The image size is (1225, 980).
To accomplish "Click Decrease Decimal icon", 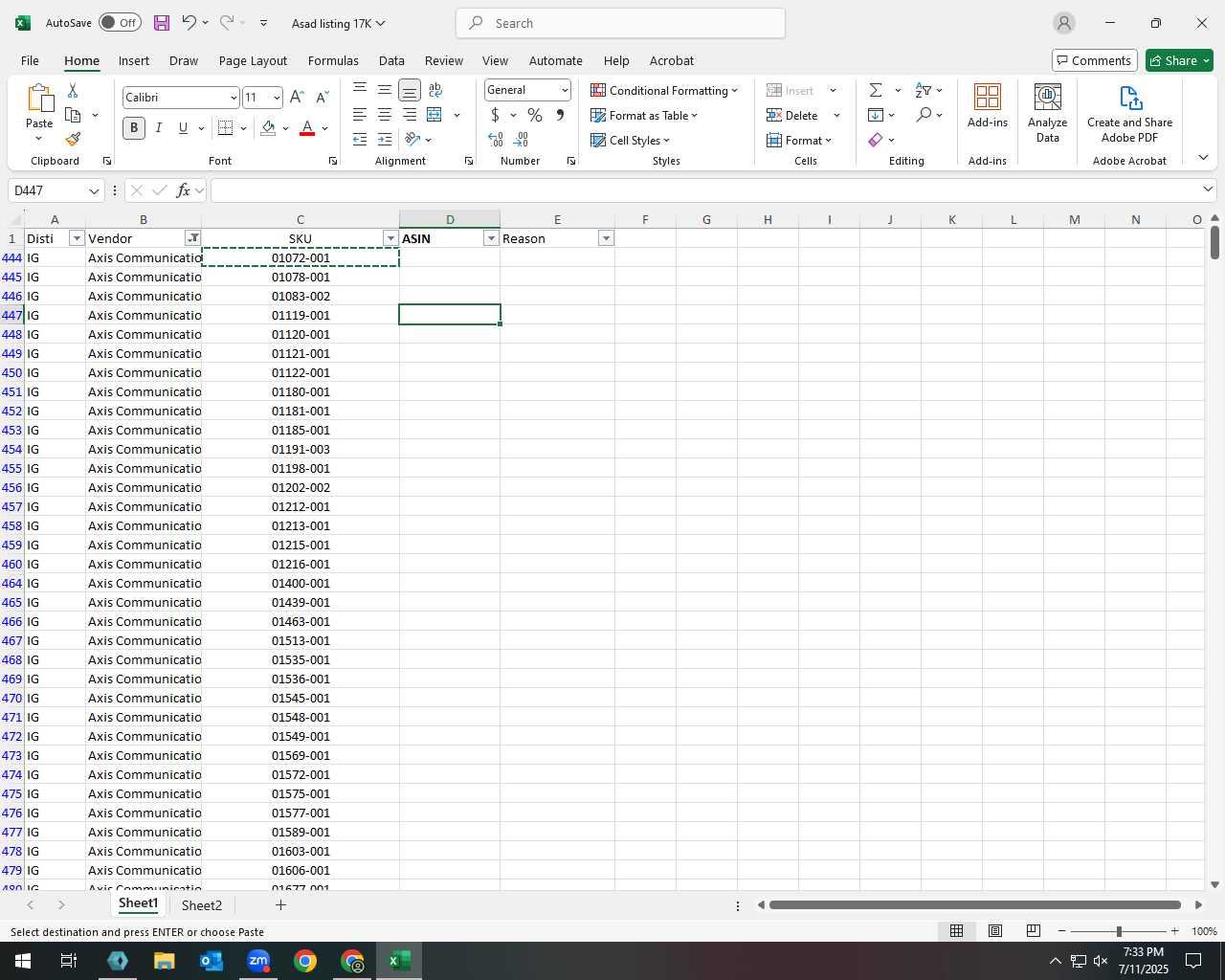I will (x=521, y=140).
